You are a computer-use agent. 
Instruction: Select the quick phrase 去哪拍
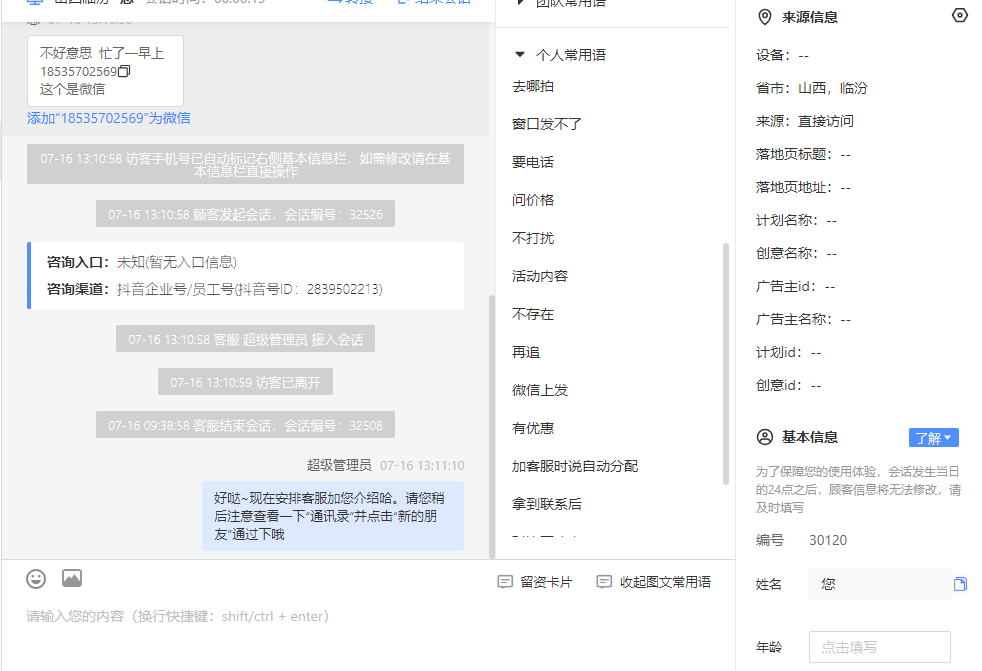click(533, 86)
